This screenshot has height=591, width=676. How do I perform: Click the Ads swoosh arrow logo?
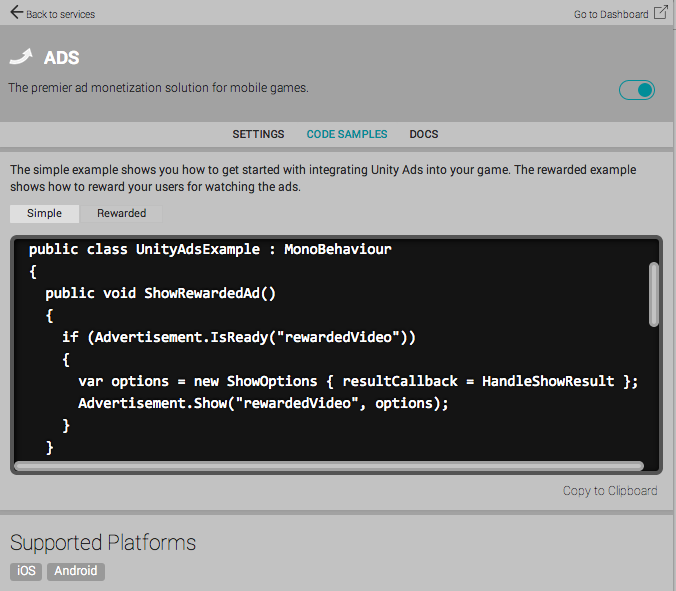pyautogui.click(x=22, y=58)
